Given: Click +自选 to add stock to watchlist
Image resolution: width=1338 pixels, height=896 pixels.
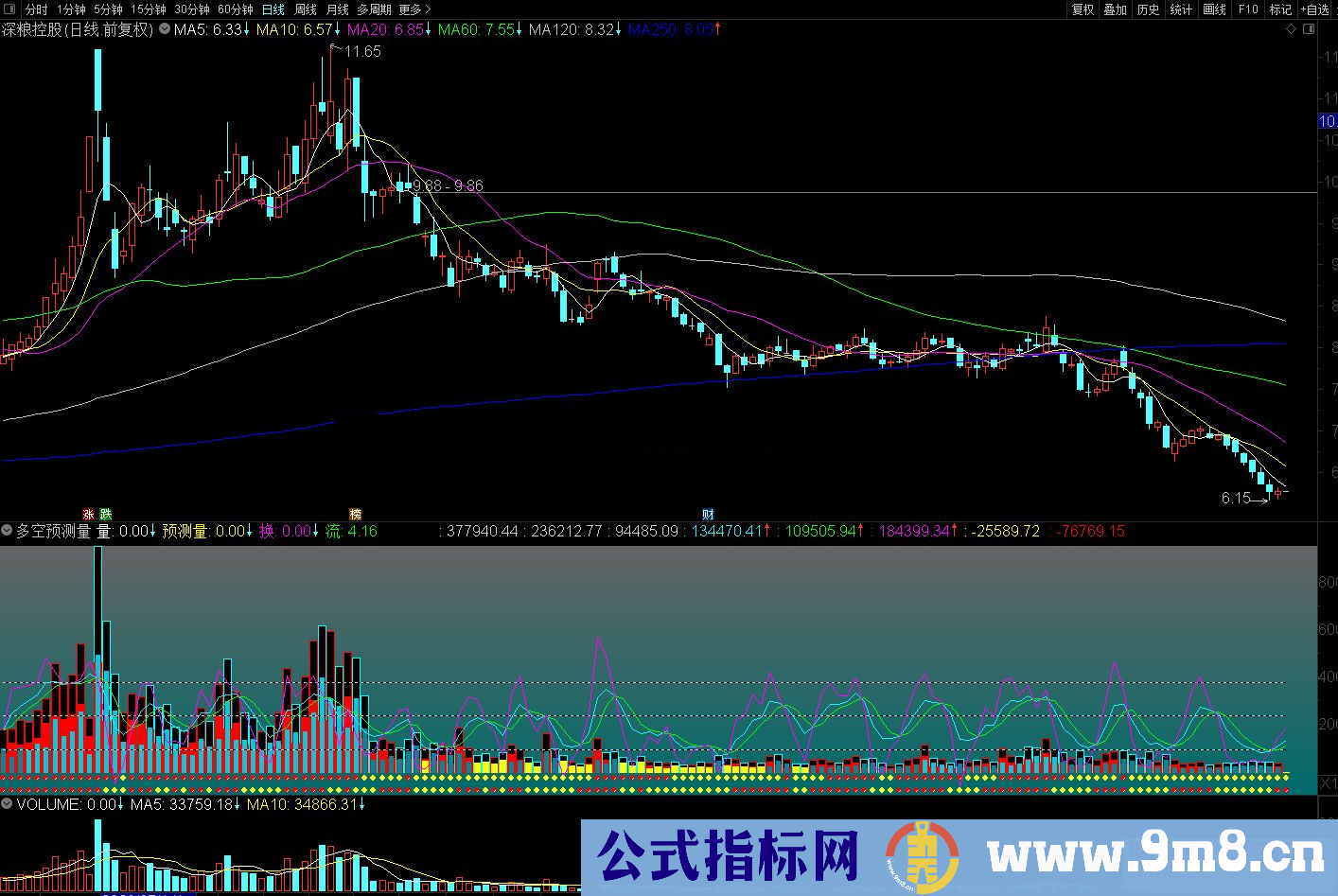Looking at the screenshot, I should pos(1314,9).
